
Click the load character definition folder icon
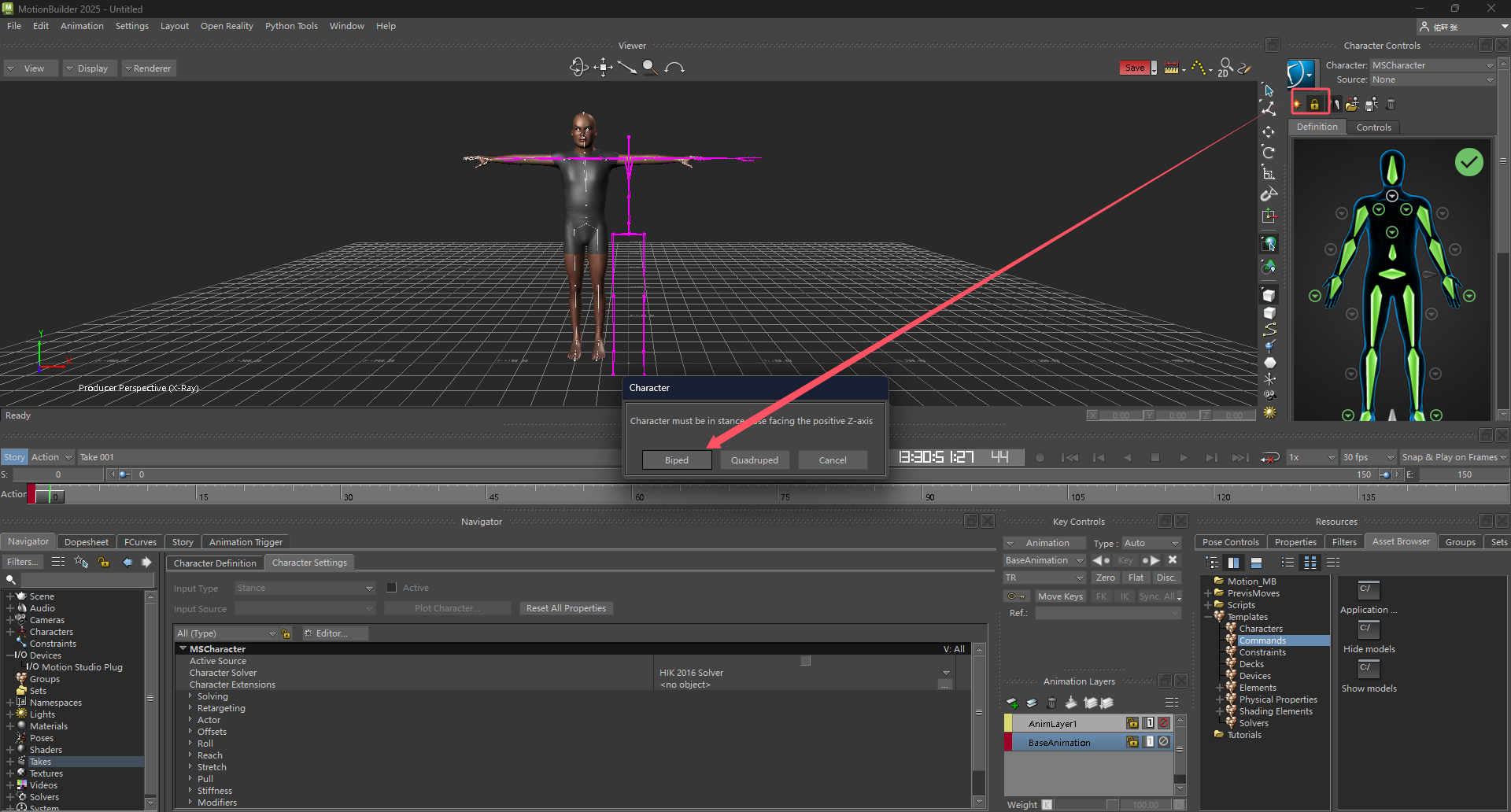point(1352,104)
